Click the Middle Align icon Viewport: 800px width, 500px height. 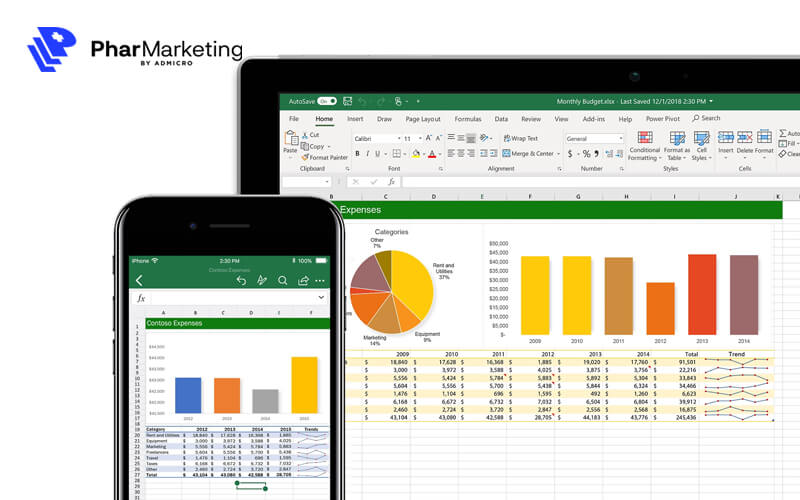pyautogui.click(x=461, y=138)
